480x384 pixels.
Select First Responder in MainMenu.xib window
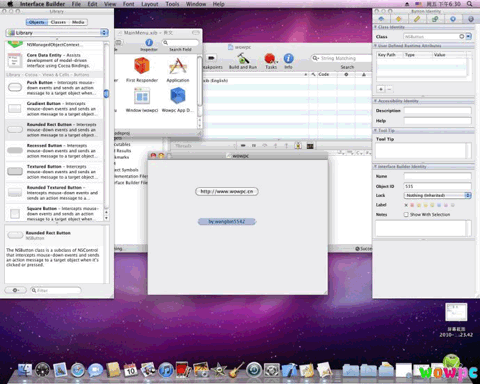pyautogui.click(x=142, y=70)
